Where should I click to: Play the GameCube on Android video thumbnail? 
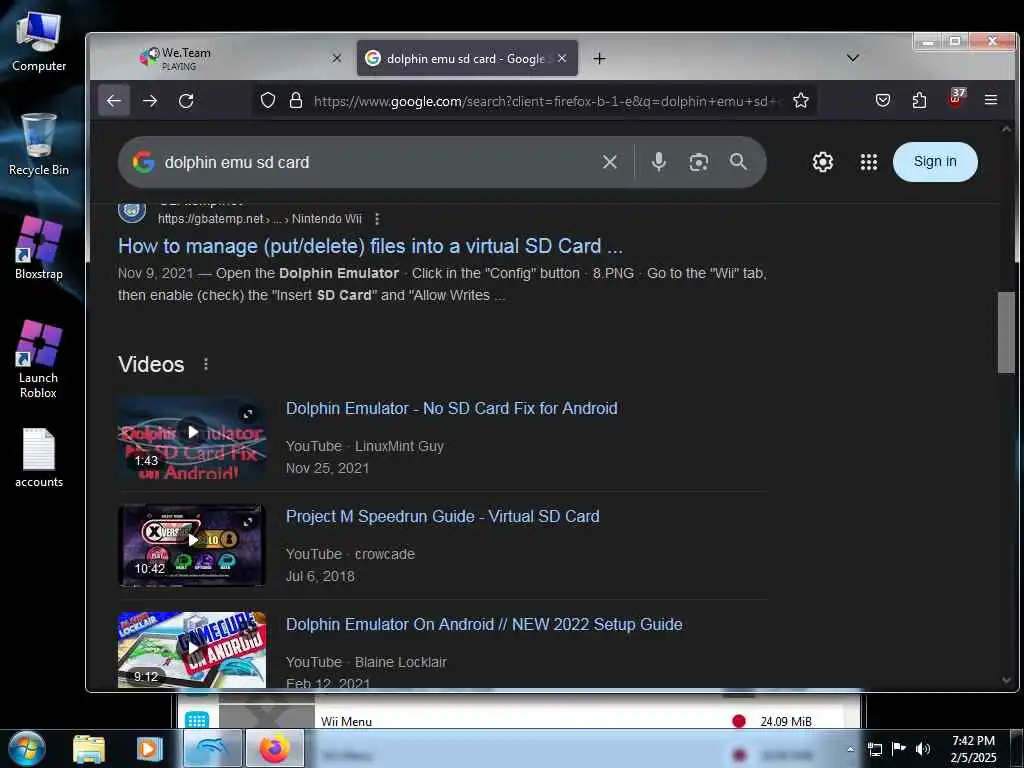pos(192,650)
